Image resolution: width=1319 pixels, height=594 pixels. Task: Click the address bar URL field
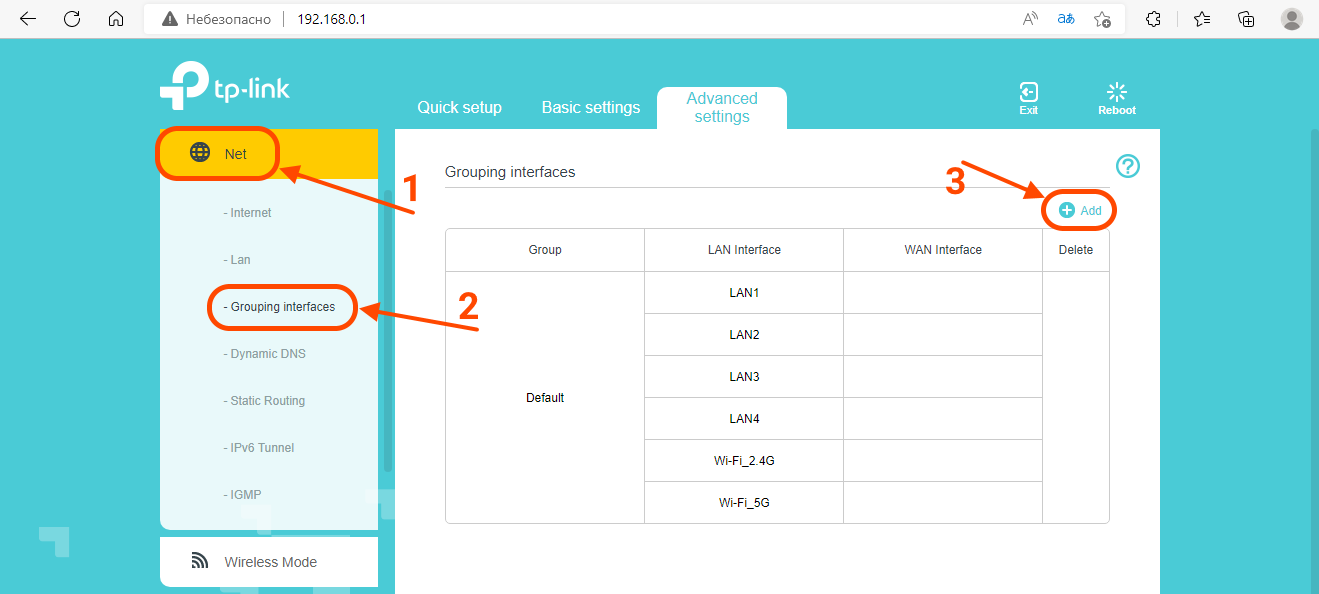600,19
